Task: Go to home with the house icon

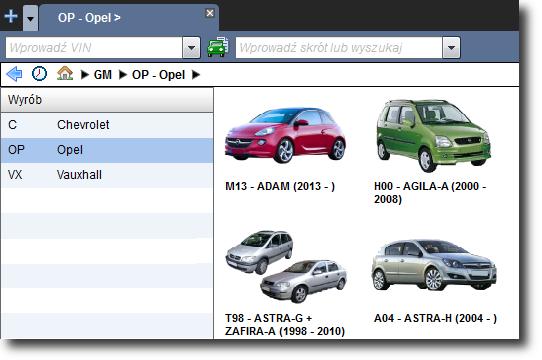Action: click(x=65, y=73)
